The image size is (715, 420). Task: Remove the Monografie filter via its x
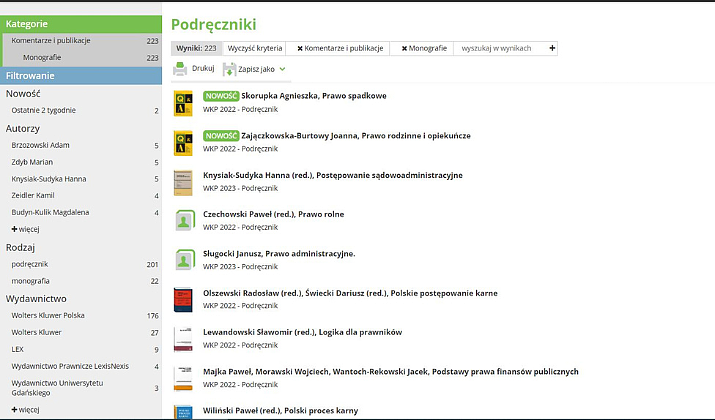click(x=404, y=48)
